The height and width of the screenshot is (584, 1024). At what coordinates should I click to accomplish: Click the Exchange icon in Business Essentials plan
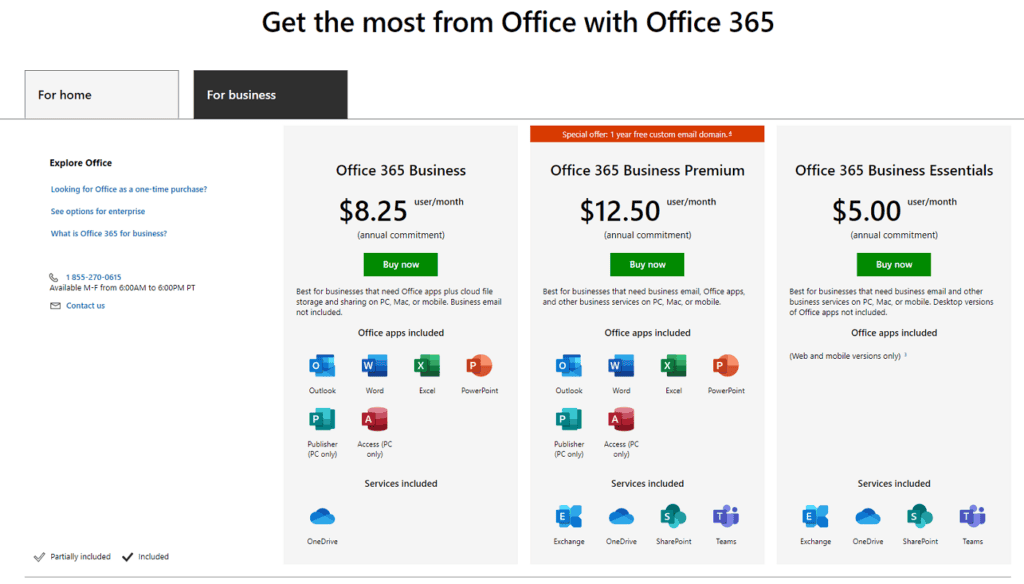(816, 517)
